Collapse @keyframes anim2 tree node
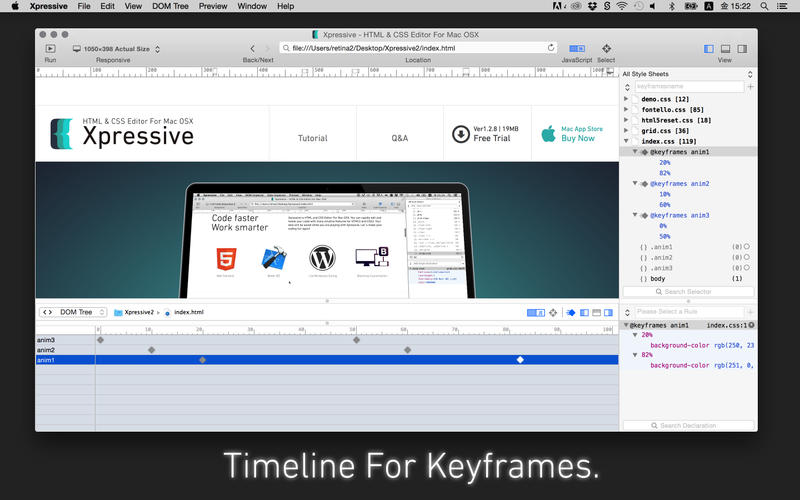Image resolution: width=800 pixels, height=500 pixels. point(635,183)
